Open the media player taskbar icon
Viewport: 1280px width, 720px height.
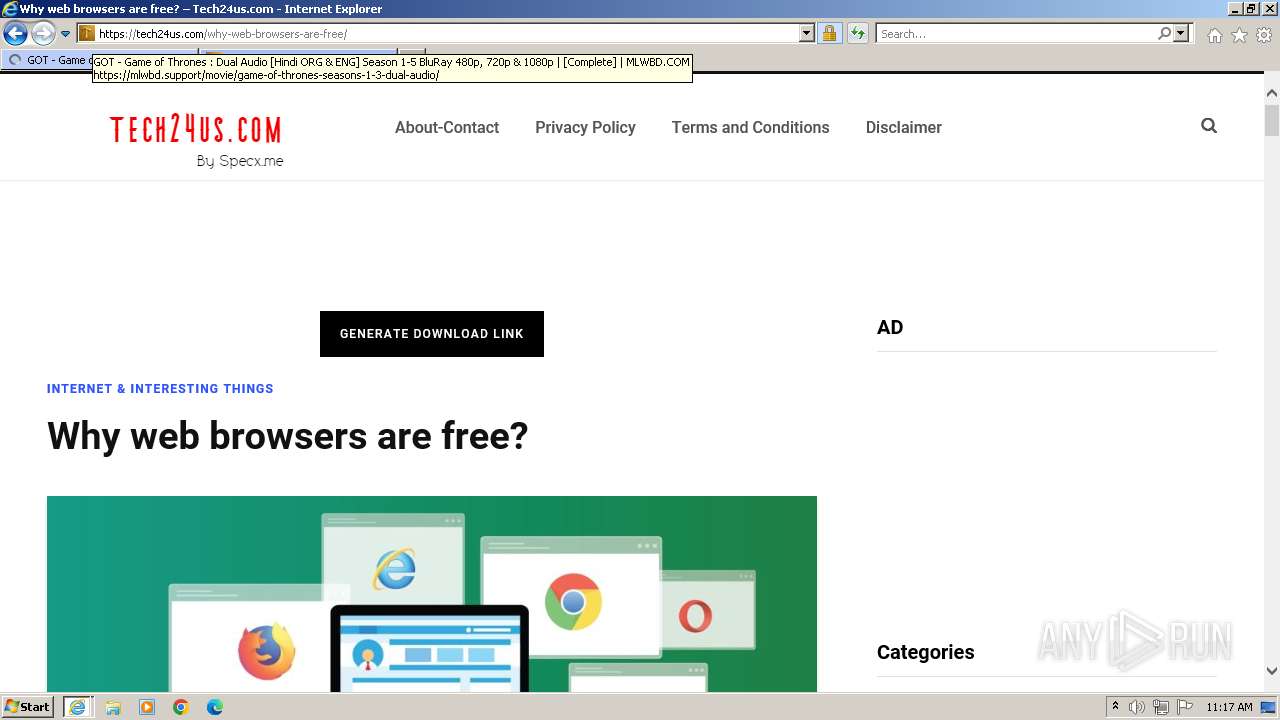(147, 707)
